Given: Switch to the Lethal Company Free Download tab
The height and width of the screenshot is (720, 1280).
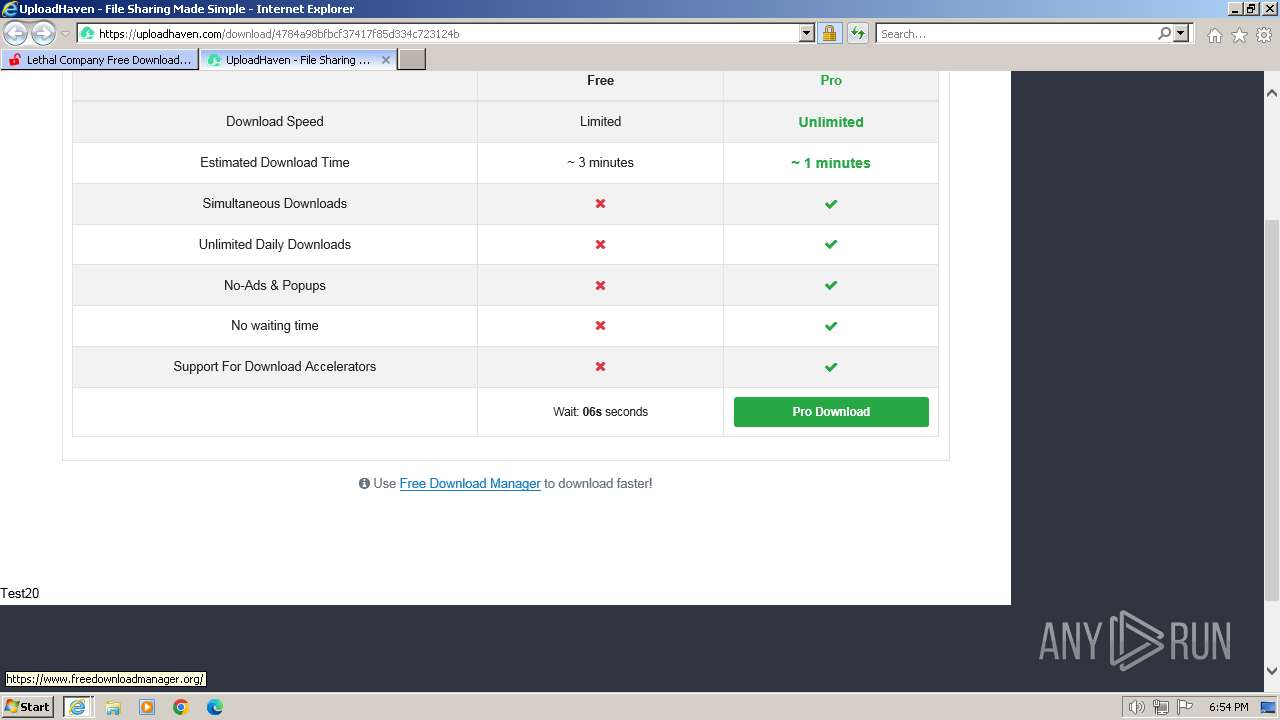Looking at the screenshot, I should click(x=98, y=60).
